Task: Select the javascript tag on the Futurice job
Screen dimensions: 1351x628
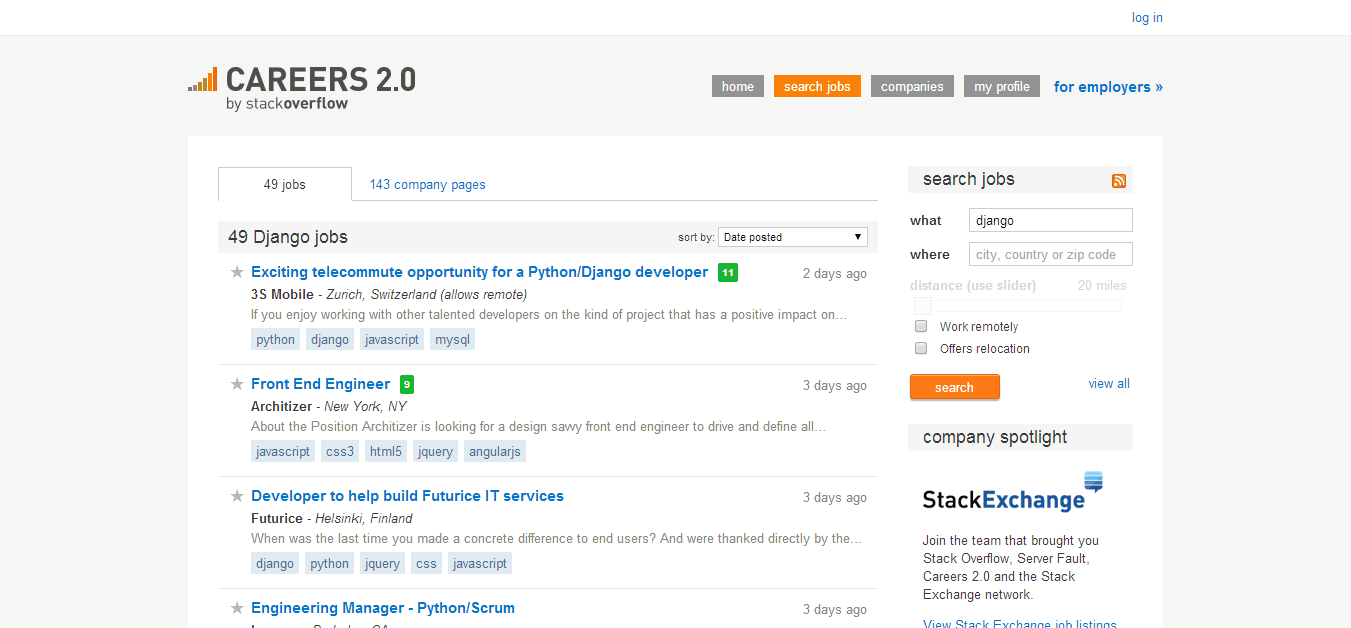Action: pos(480,564)
